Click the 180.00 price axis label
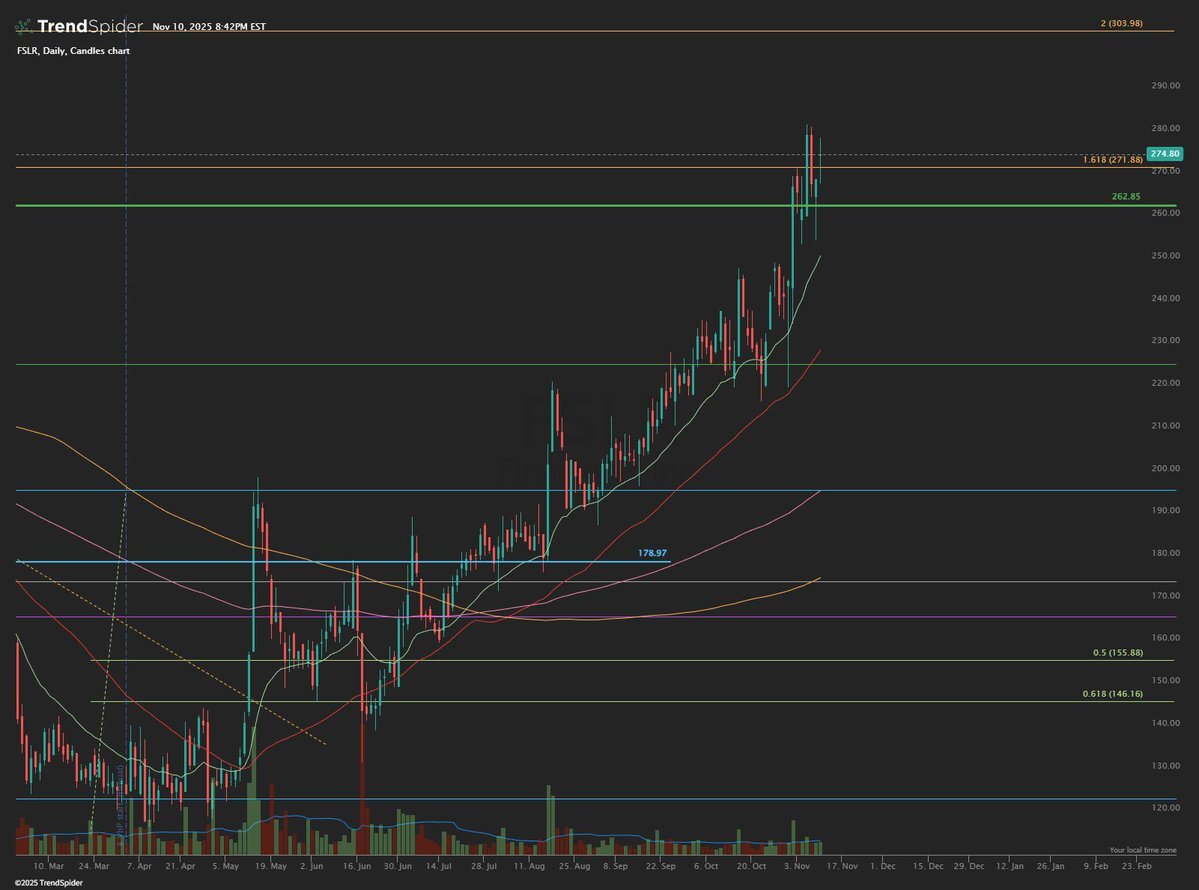The image size is (1199, 890). 1165,554
